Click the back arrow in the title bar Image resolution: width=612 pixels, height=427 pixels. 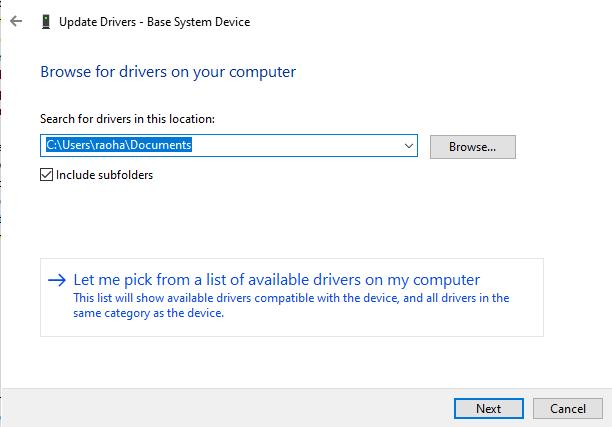pyautogui.click(x=15, y=22)
